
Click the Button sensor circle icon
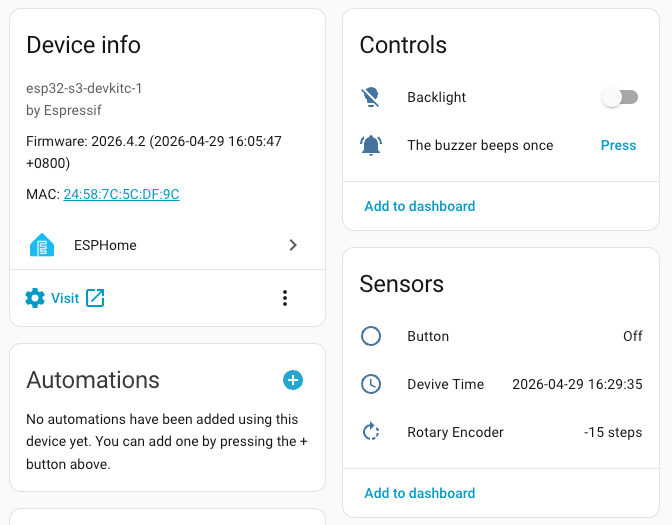(371, 336)
